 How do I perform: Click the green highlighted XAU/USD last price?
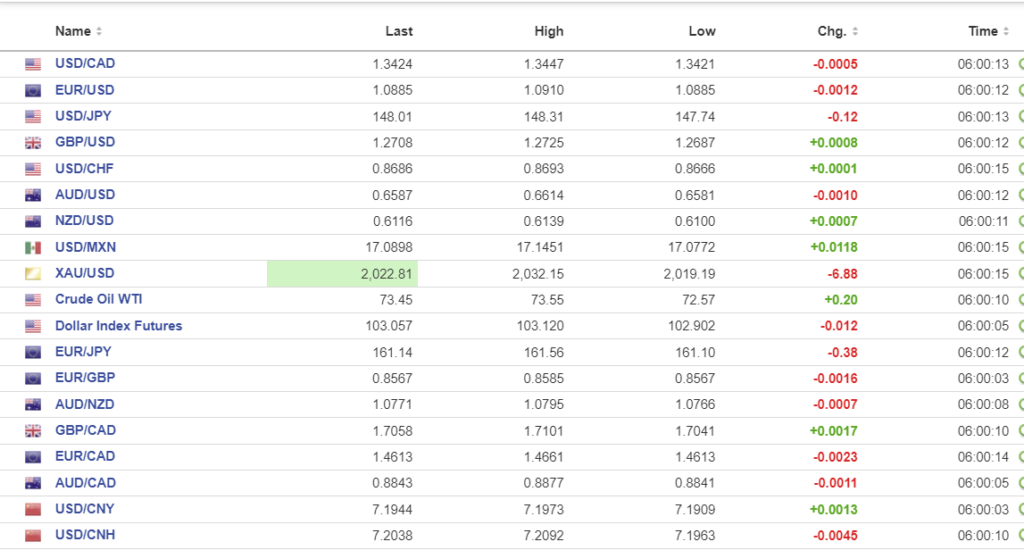click(x=342, y=273)
